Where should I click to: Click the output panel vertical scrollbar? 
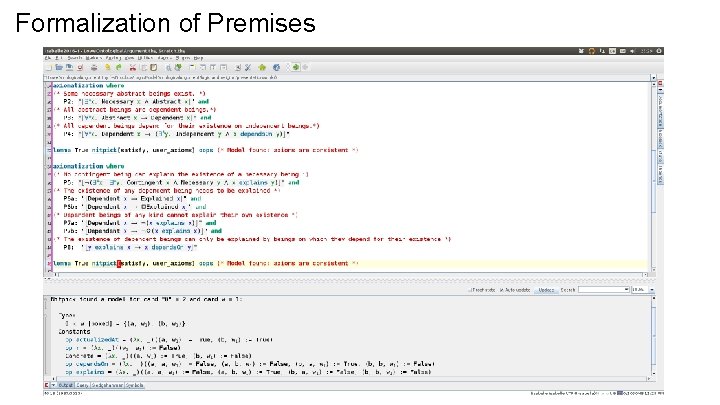(x=653, y=336)
